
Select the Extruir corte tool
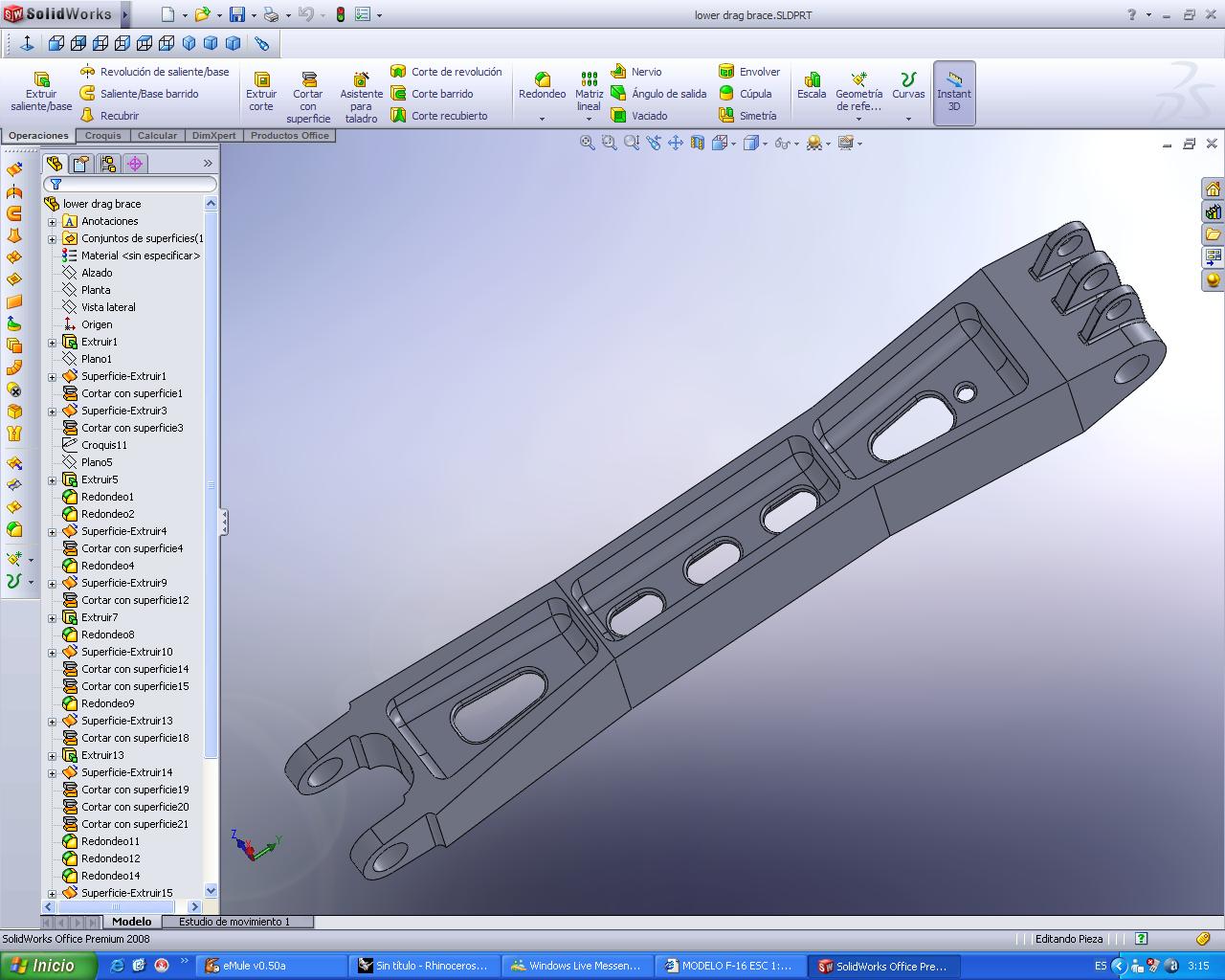tap(261, 92)
